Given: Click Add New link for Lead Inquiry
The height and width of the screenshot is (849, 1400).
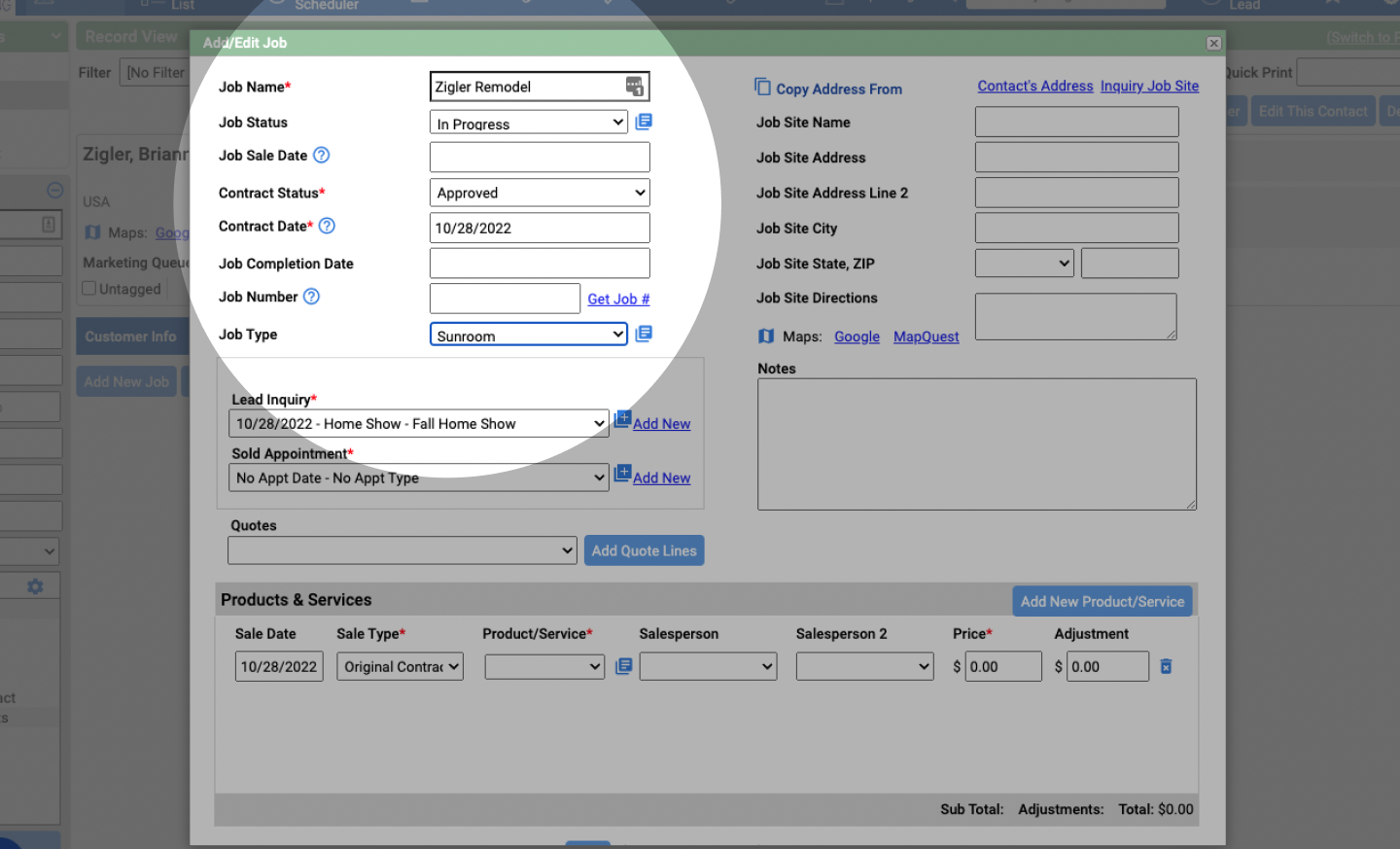Looking at the screenshot, I should (x=662, y=424).
